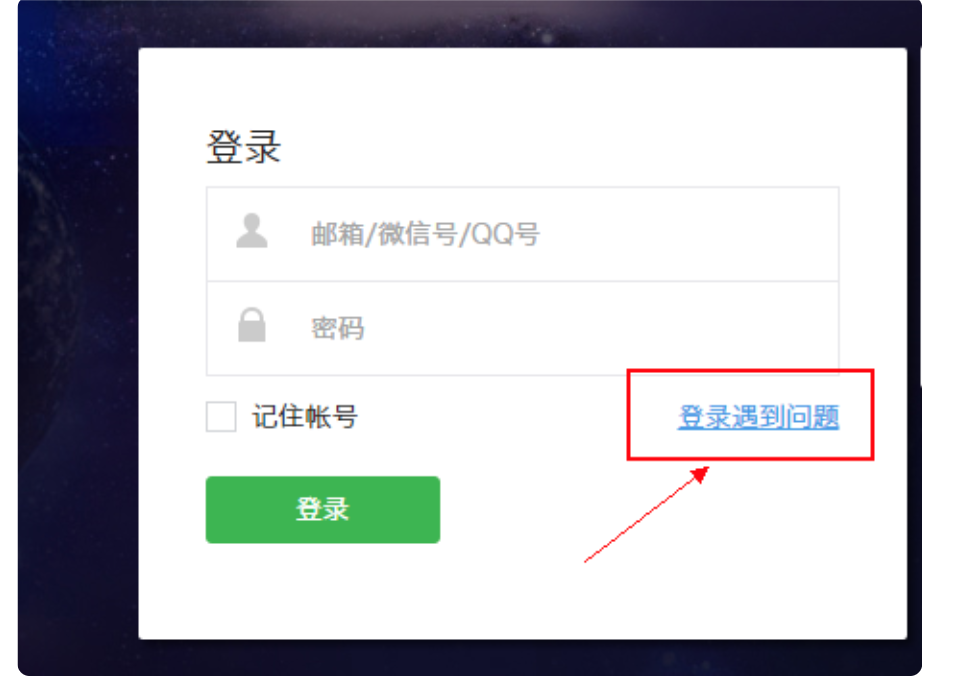Image resolution: width=978 pixels, height=686 pixels.
Task: Click the white 登录 text on green button
Action: tap(322, 510)
